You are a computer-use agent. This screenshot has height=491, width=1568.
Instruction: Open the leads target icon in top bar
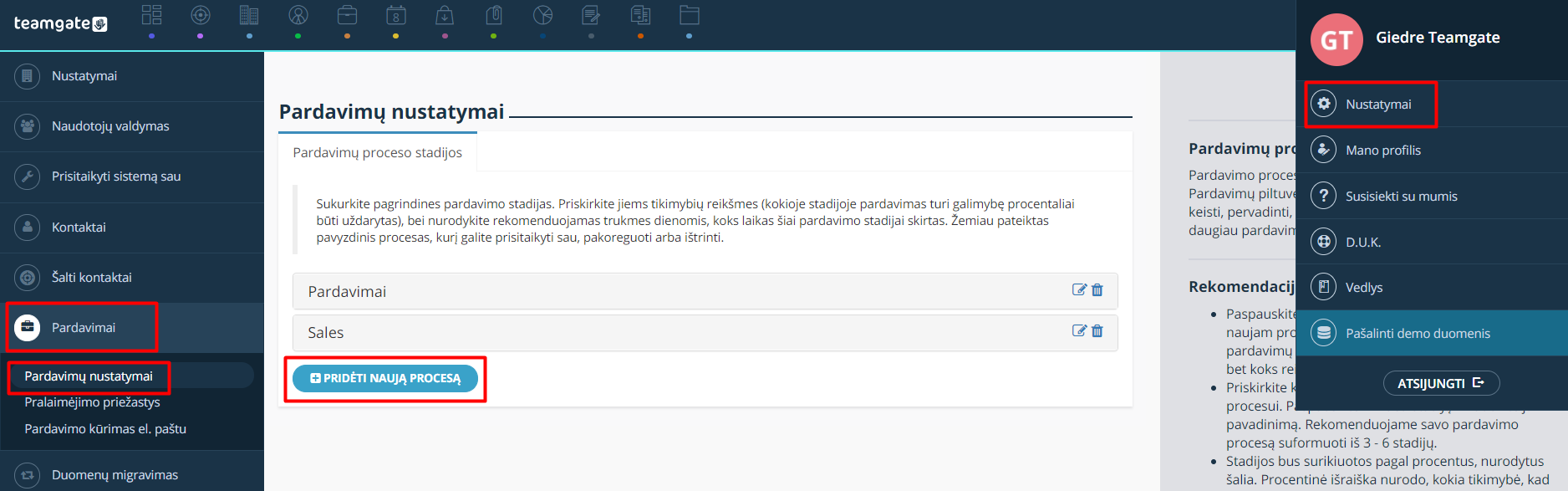tap(201, 15)
